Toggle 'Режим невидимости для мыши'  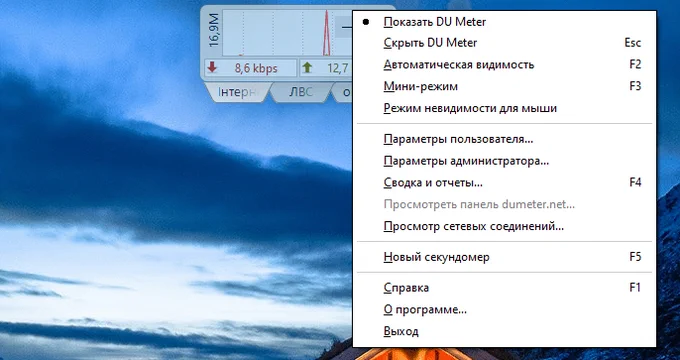click(x=504, y=108)
